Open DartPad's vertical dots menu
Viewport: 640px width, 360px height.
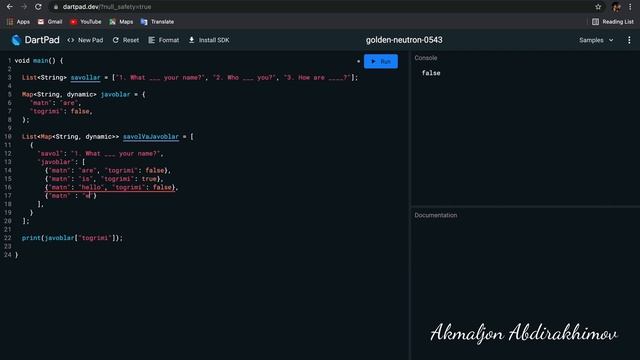pos(629,40)
